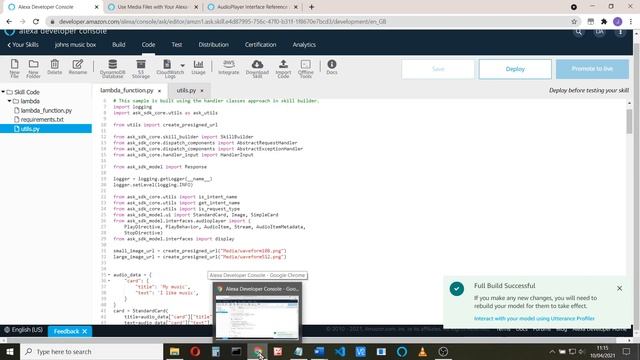Dismiss the Full Build Successful notification
The height and width of the screenshot is (360, 640).
coord(620,288)
